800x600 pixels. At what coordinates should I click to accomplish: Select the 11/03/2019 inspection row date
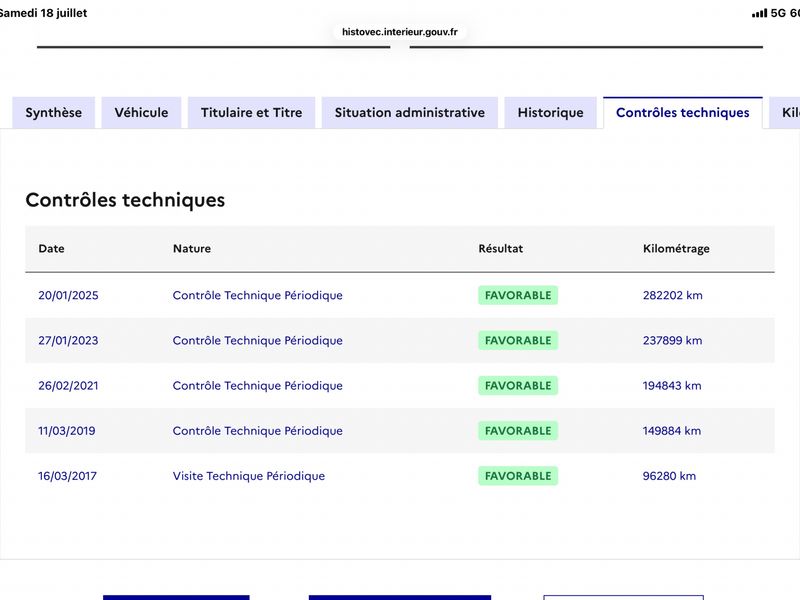tap(67, 431)
